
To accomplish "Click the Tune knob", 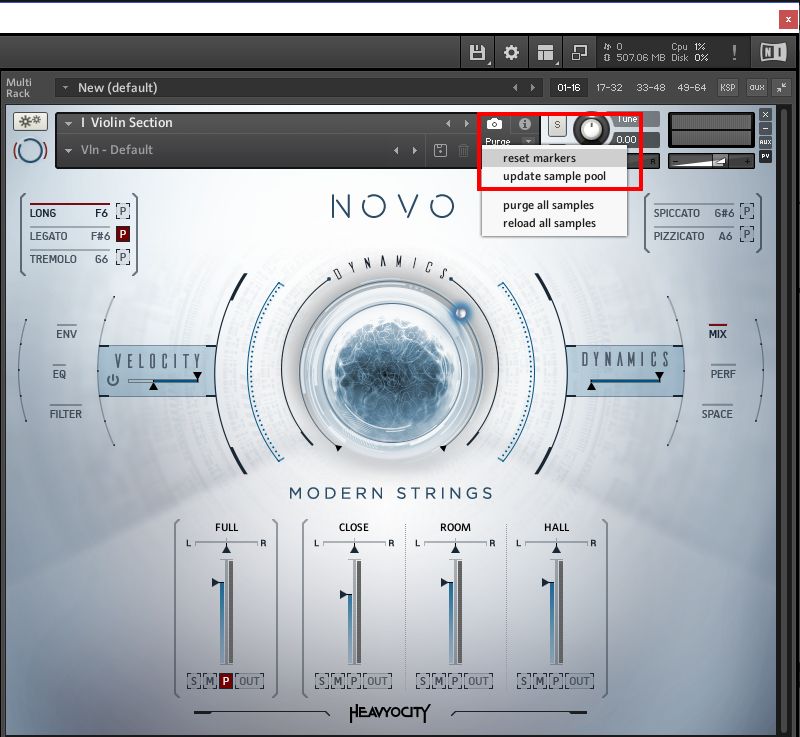I will (x=591, y=130).
